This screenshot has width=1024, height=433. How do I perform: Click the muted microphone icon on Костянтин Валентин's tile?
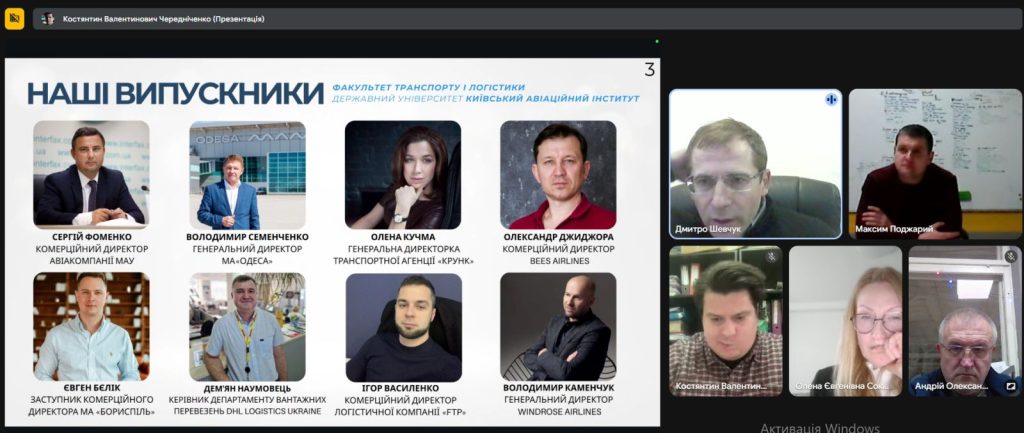772,257
